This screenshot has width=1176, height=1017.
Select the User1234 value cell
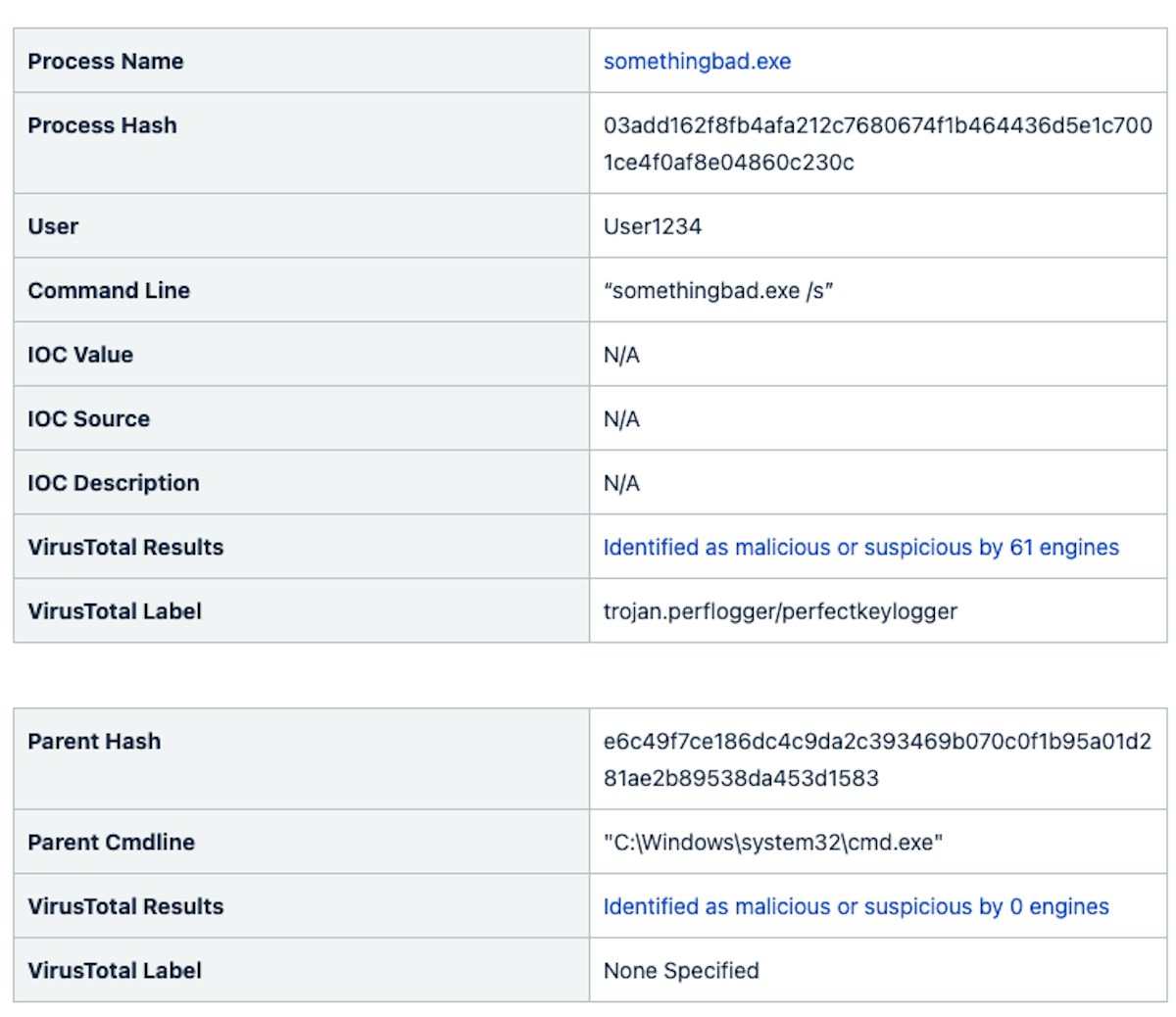[x=653, y=226]
